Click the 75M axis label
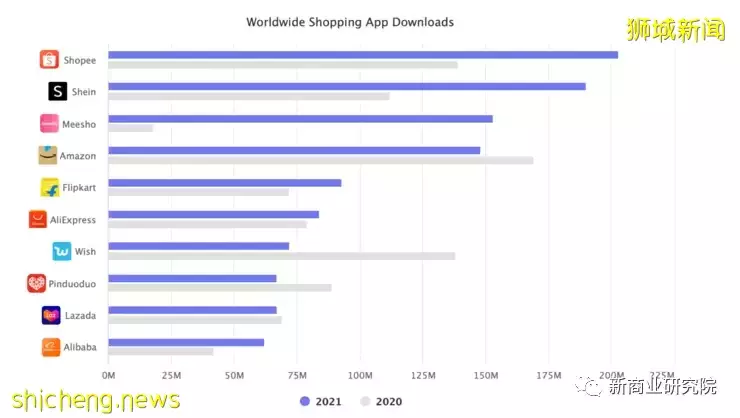Viewport: 740px width, 418px height. coord(297,376)
